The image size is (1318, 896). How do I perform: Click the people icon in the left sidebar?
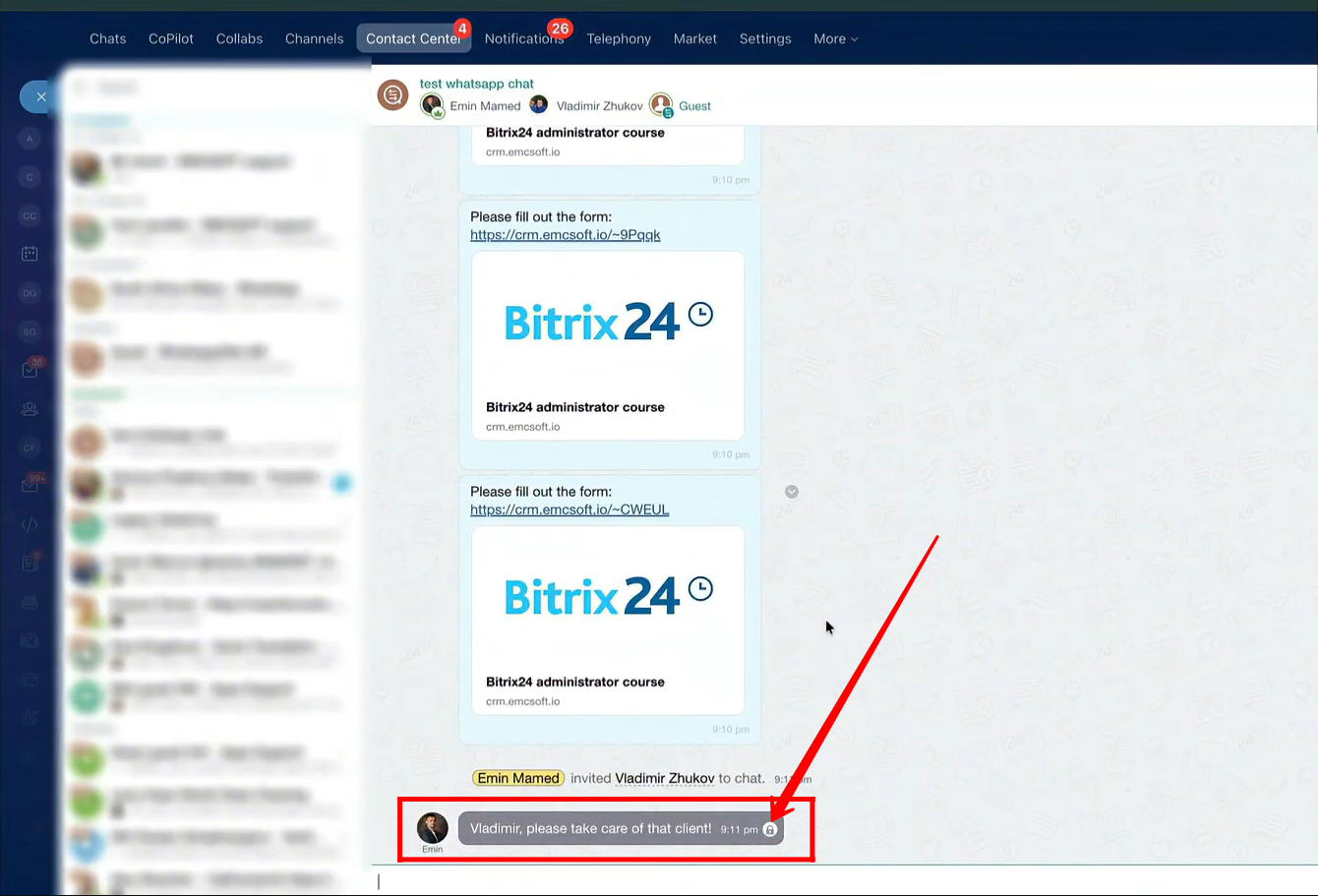click(x=30, y=409)
